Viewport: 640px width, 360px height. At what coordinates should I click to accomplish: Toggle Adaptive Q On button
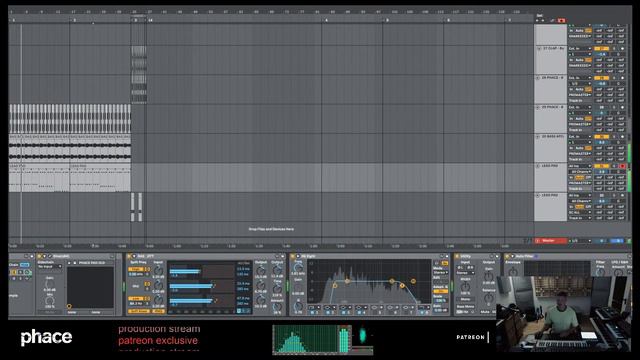440,291
